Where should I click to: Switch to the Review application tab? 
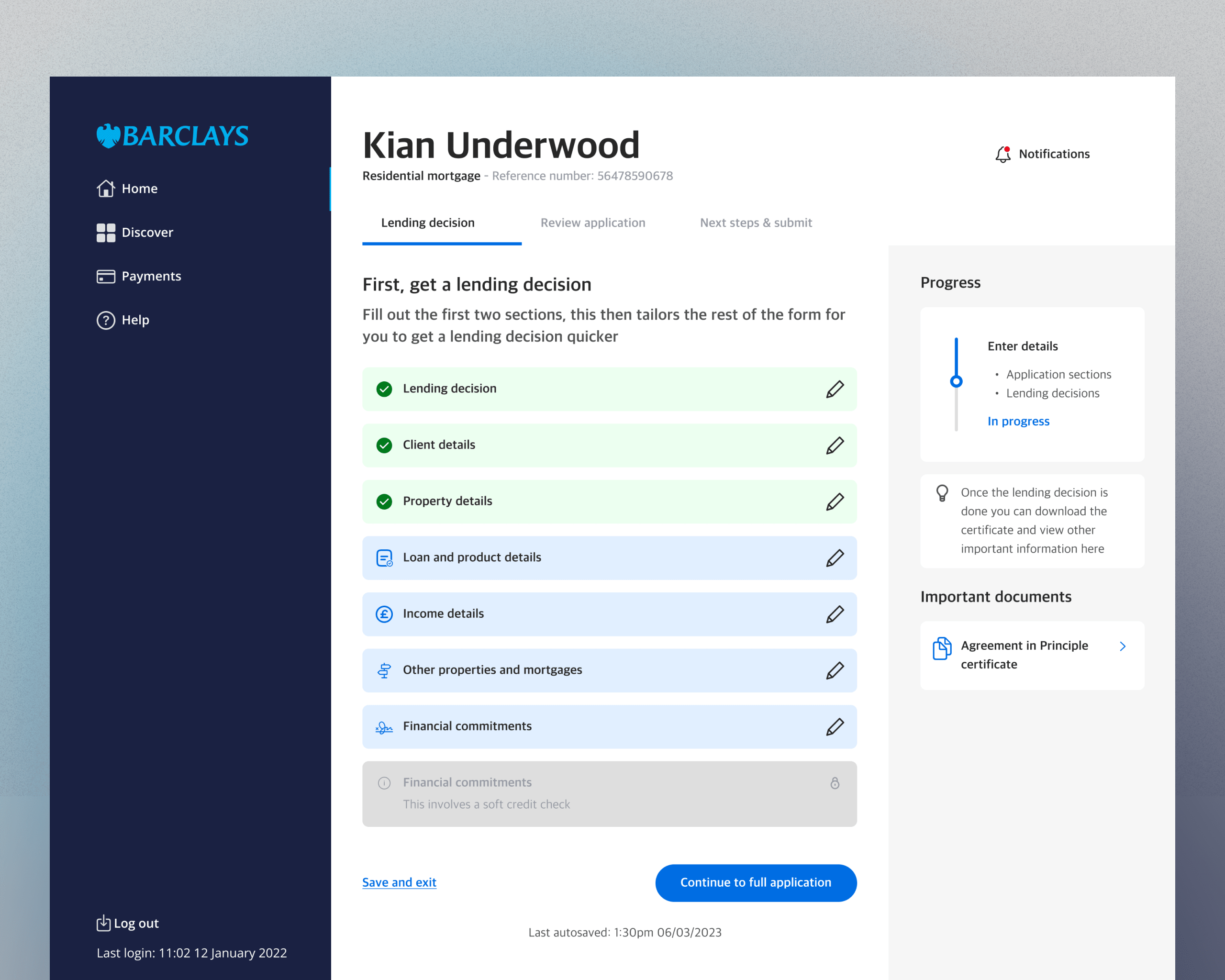click(x=592, y=223)
